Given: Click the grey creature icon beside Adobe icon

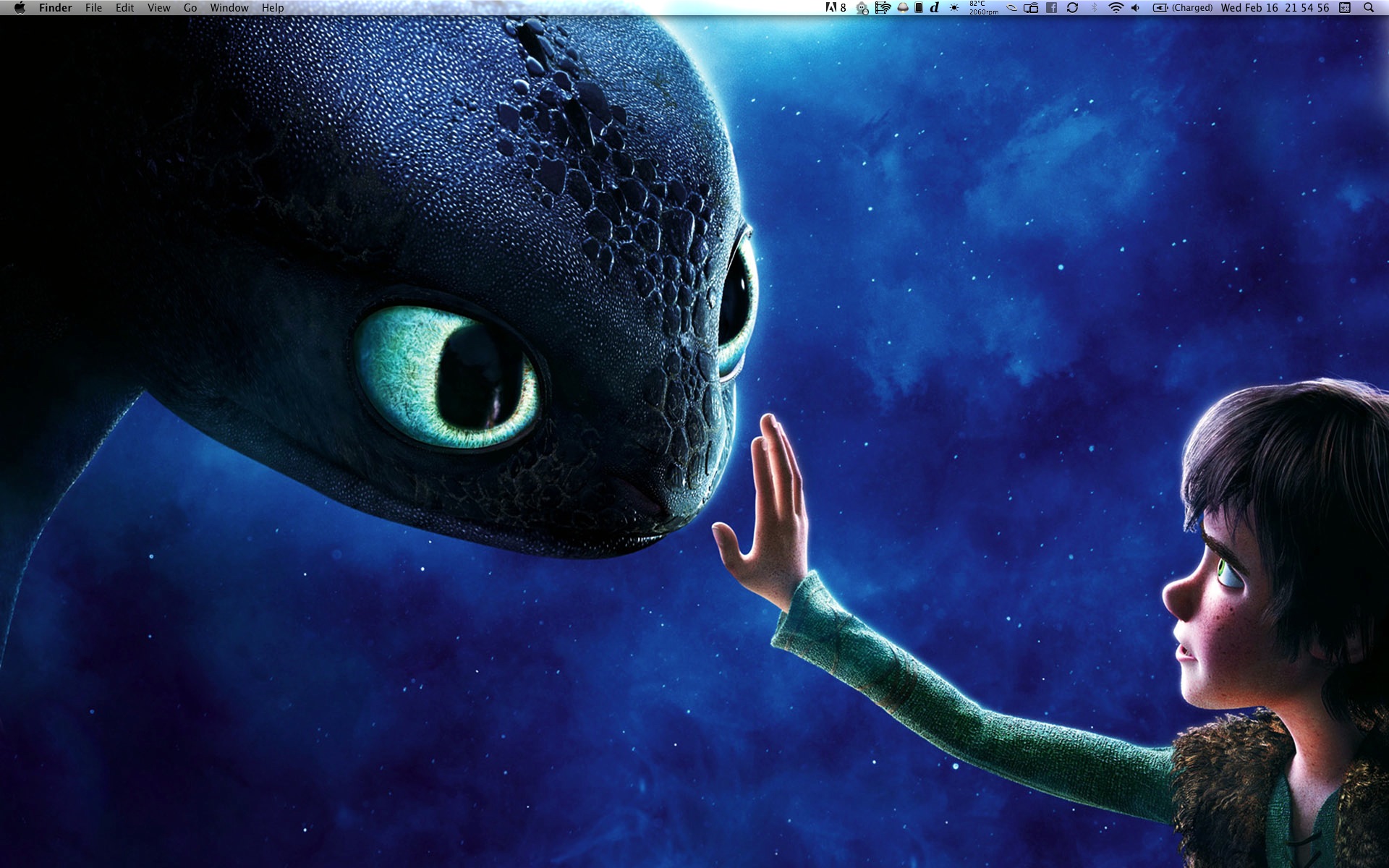Looking at the screenshot, I should click(x=862, y=8).
